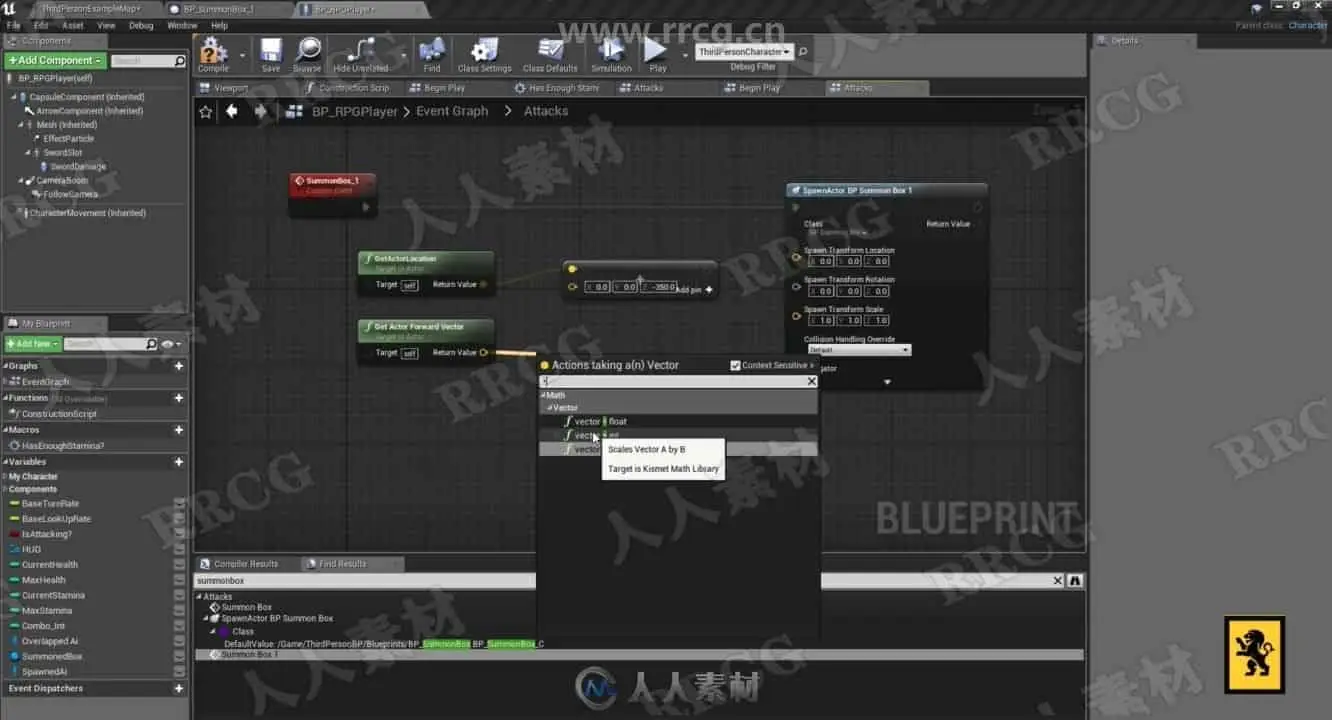Navigate back with the graph left arrow
Image resolution: width=1332 pixels, height=720 pixels.
click(x=232, y=111)
